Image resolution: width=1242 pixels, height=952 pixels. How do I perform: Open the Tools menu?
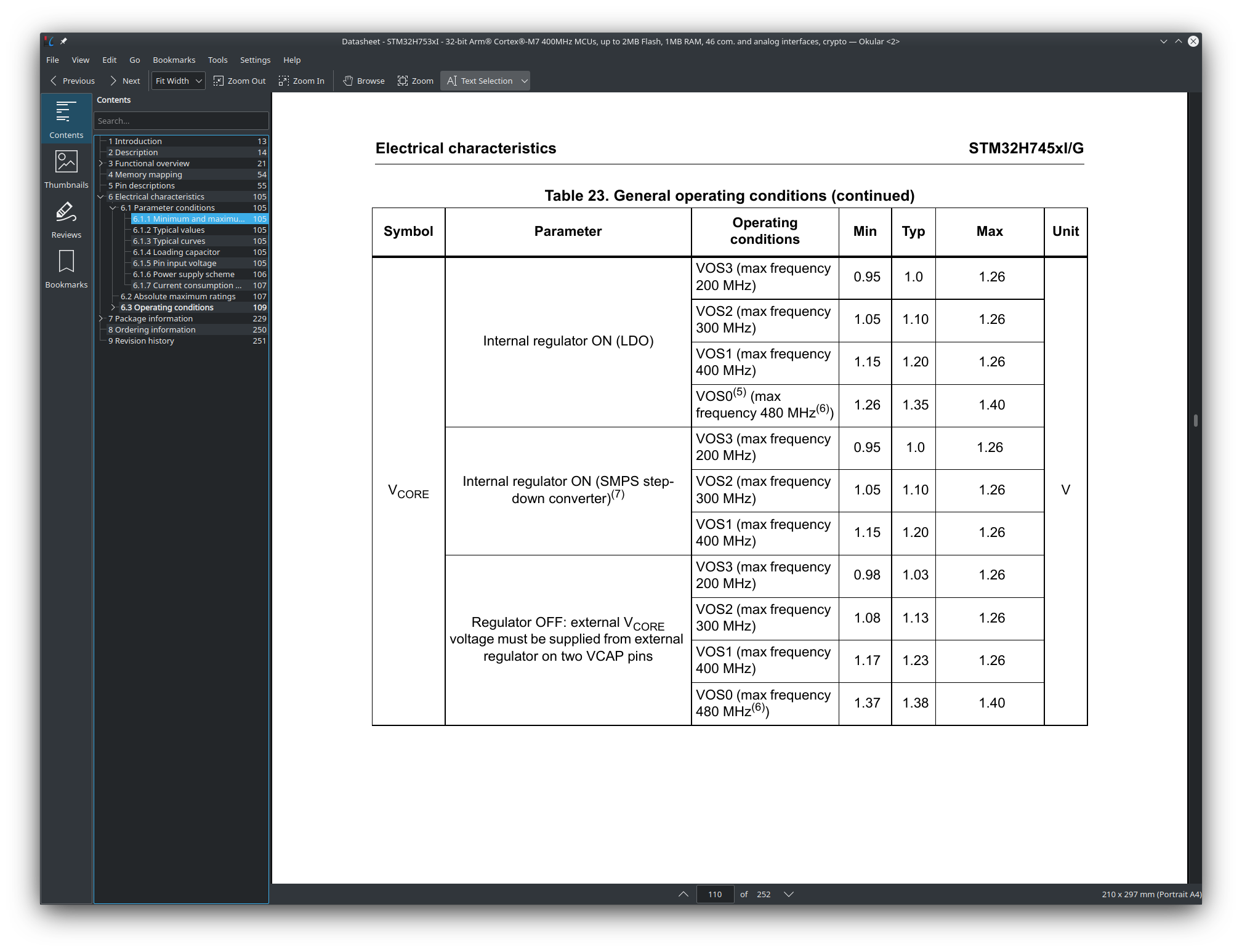pyautogui.click(x=218, y=60)
